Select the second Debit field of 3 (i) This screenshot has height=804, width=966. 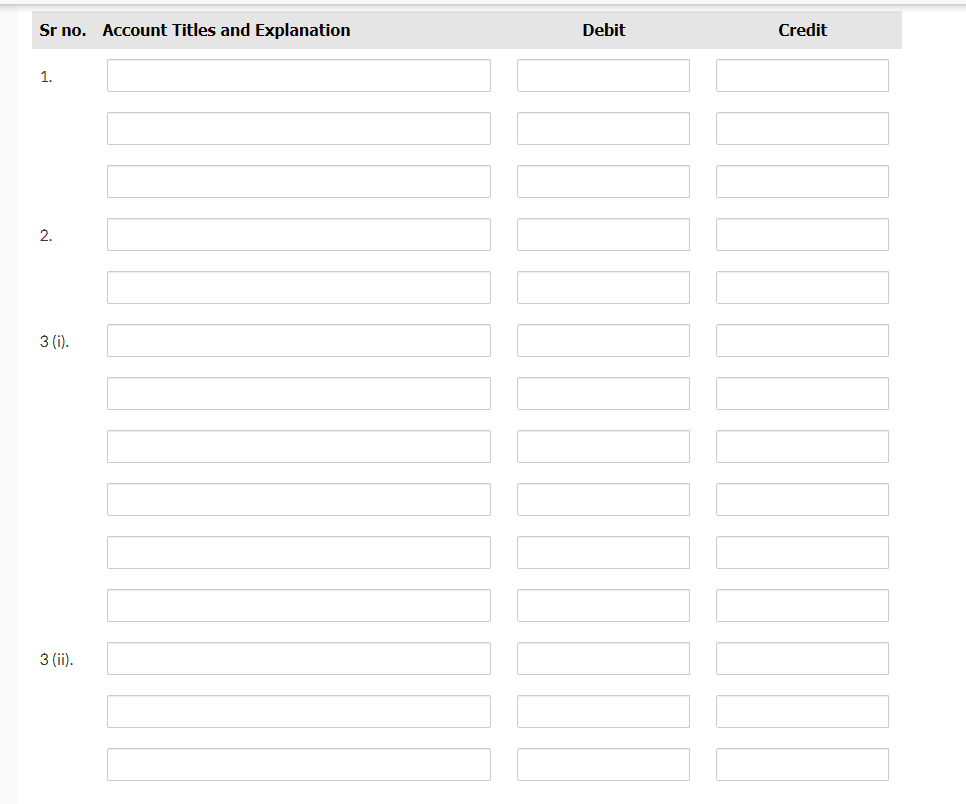tap(603, 394)
